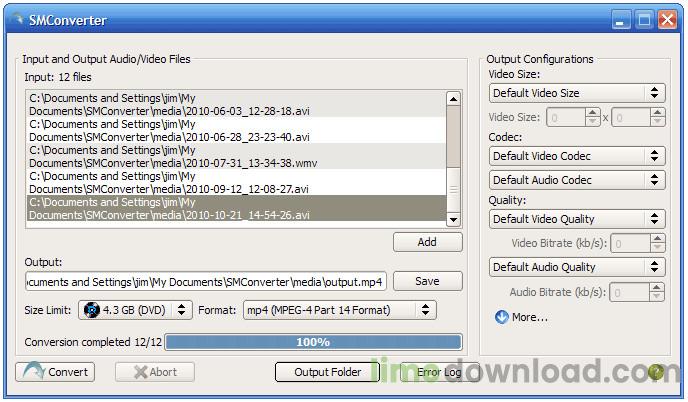
Task: Select file 2010-07-31_13-34-38.wmv
Action: (x=236, y=156)
